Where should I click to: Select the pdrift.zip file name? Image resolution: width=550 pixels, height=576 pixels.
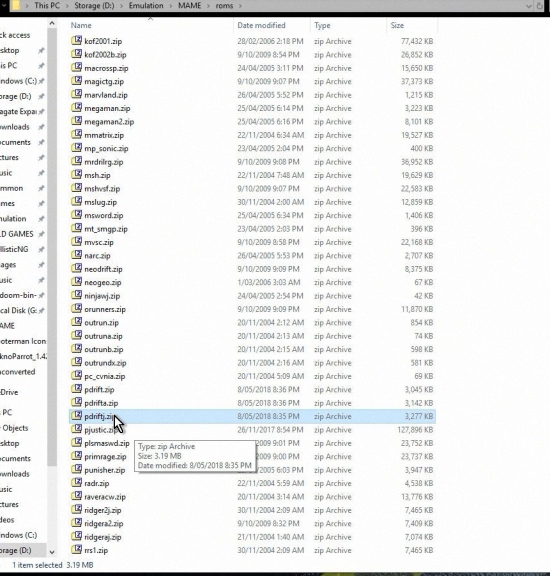coord(99,390)
